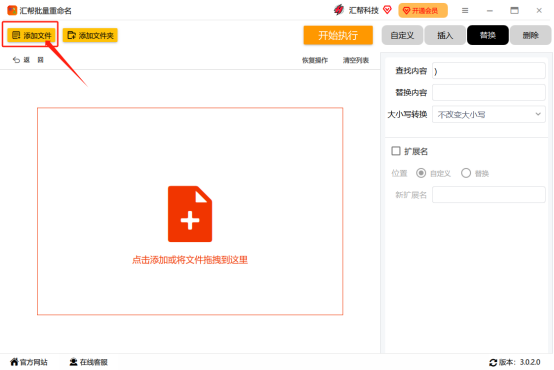The width and height of the screenshot is (554, 370).
Task: Open the 大小写转换 dropdown
Action: pyautogui.click(x=489, y=114)
